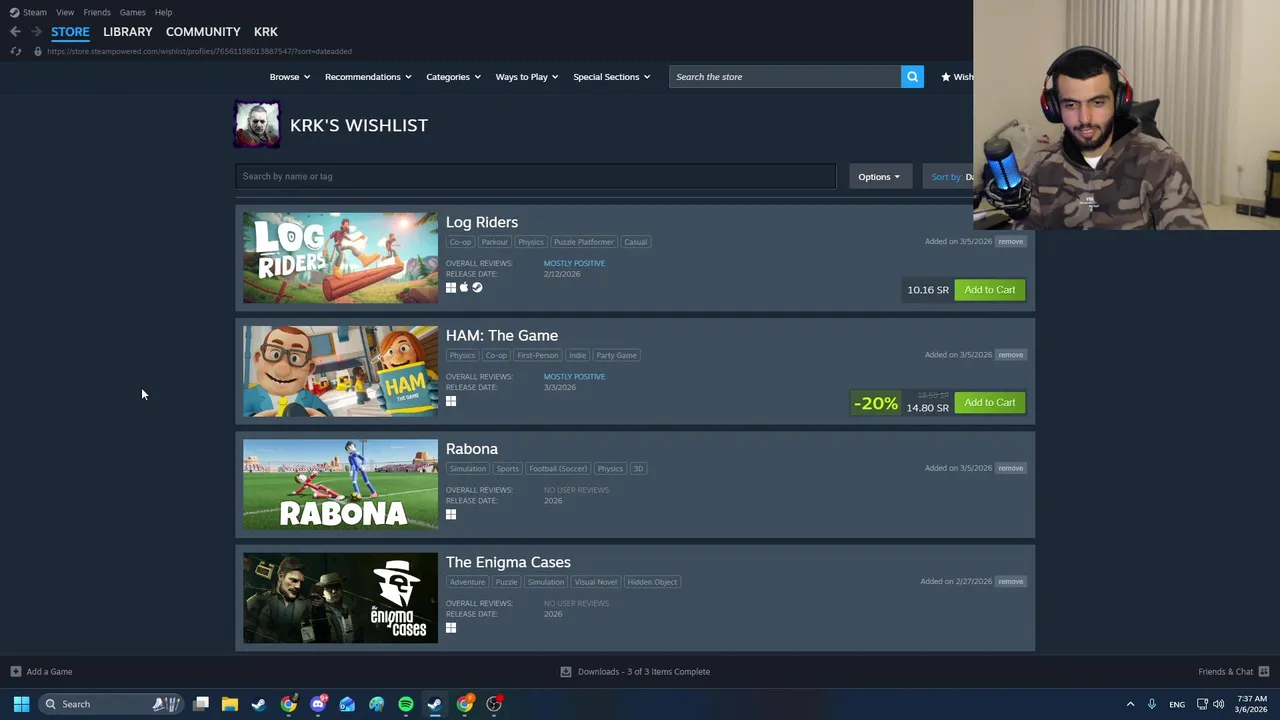
Task: Click the Rabona game thumbnail
Action: [340, 484]
